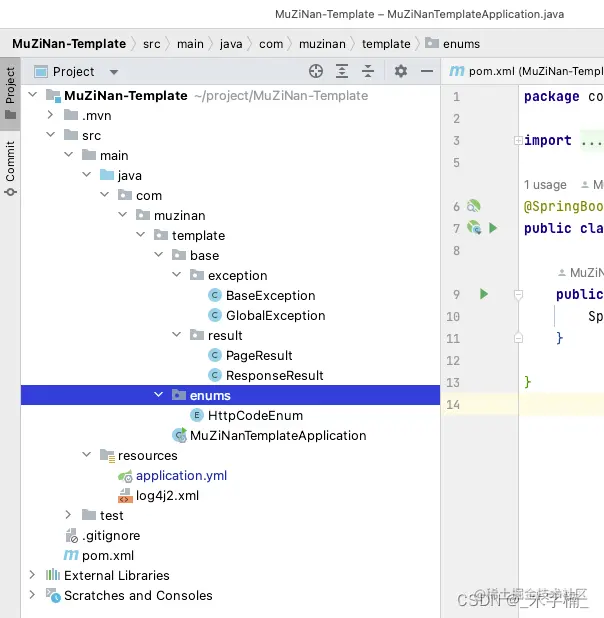This screenshot has height=618, width=604.
Task: Open pom.xml editor tab
Action: (526, 71)
